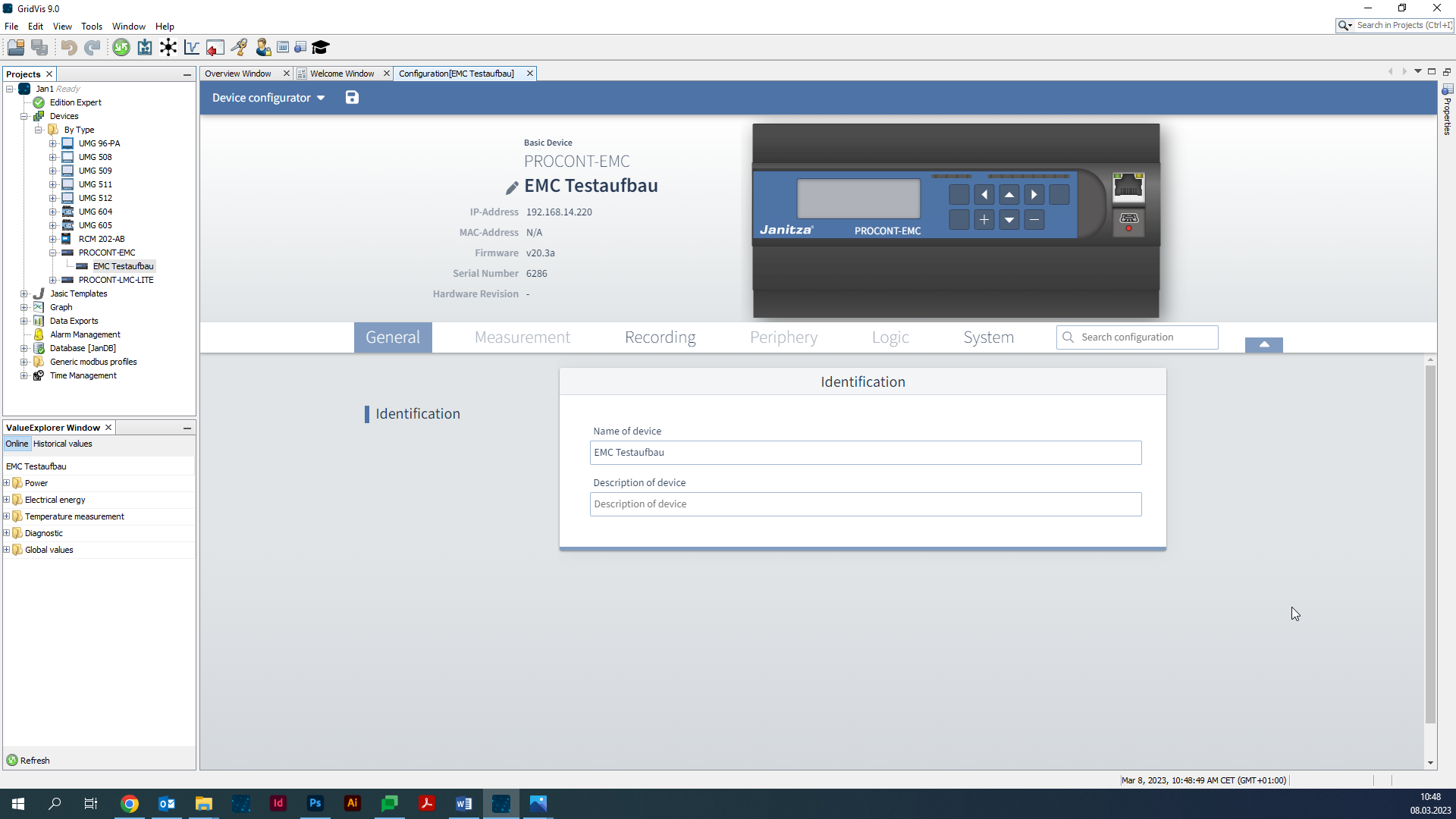The height and width of the screenshot is (819, 1456).
Task: Click the graduation cap tutorial icon
Action: click(321, 47)
